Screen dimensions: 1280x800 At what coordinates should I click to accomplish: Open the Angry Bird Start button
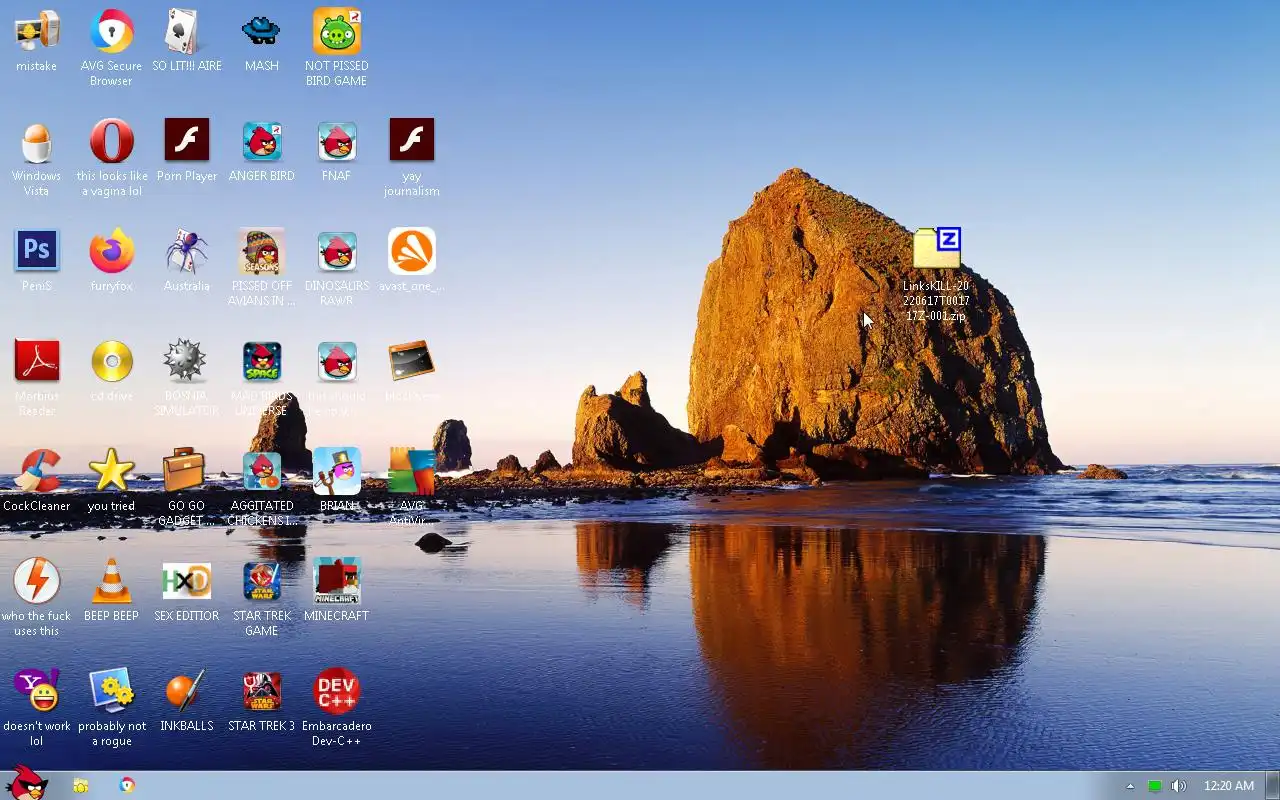point(27,784)
